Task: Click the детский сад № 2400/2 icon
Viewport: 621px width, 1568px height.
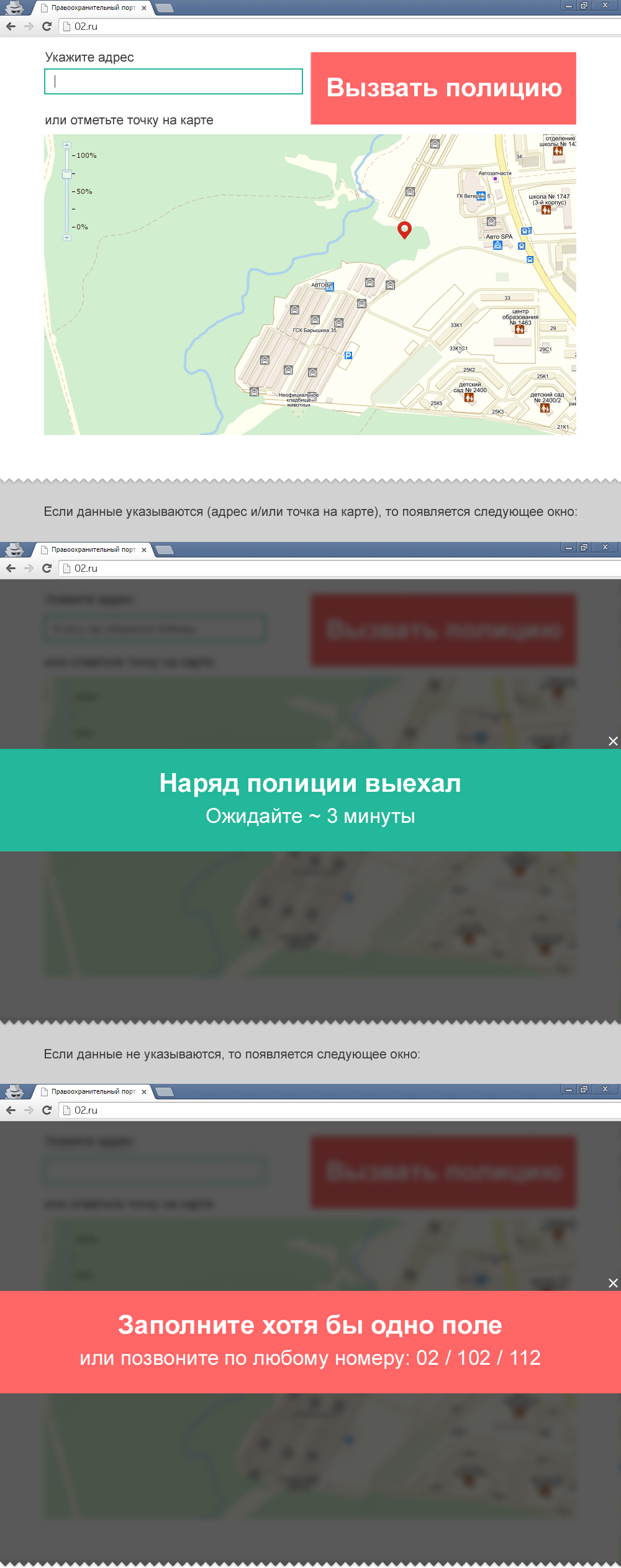Action: pyautogui.click(x=545, y=408)
